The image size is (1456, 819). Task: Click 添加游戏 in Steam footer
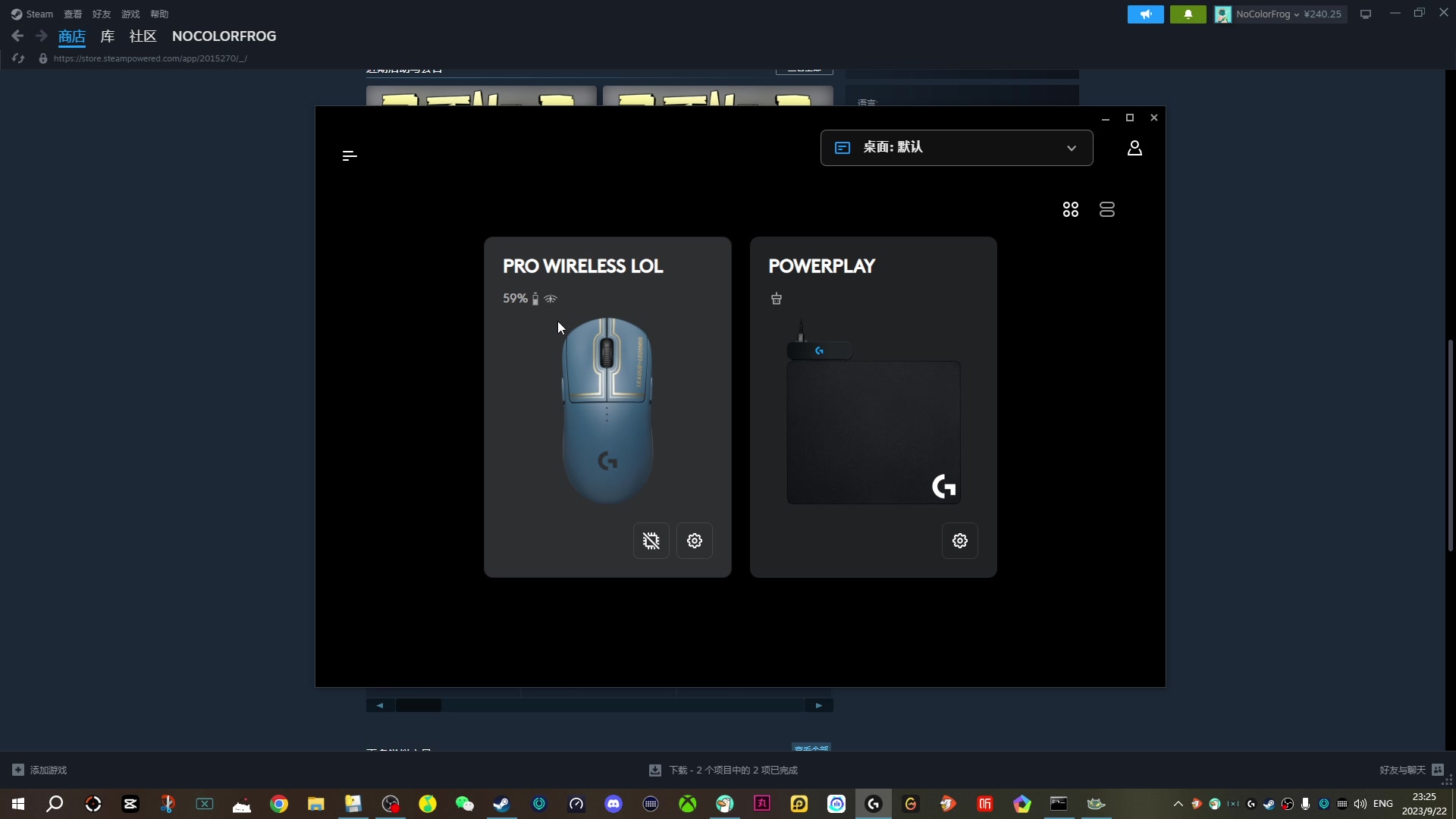click(39, 770)
